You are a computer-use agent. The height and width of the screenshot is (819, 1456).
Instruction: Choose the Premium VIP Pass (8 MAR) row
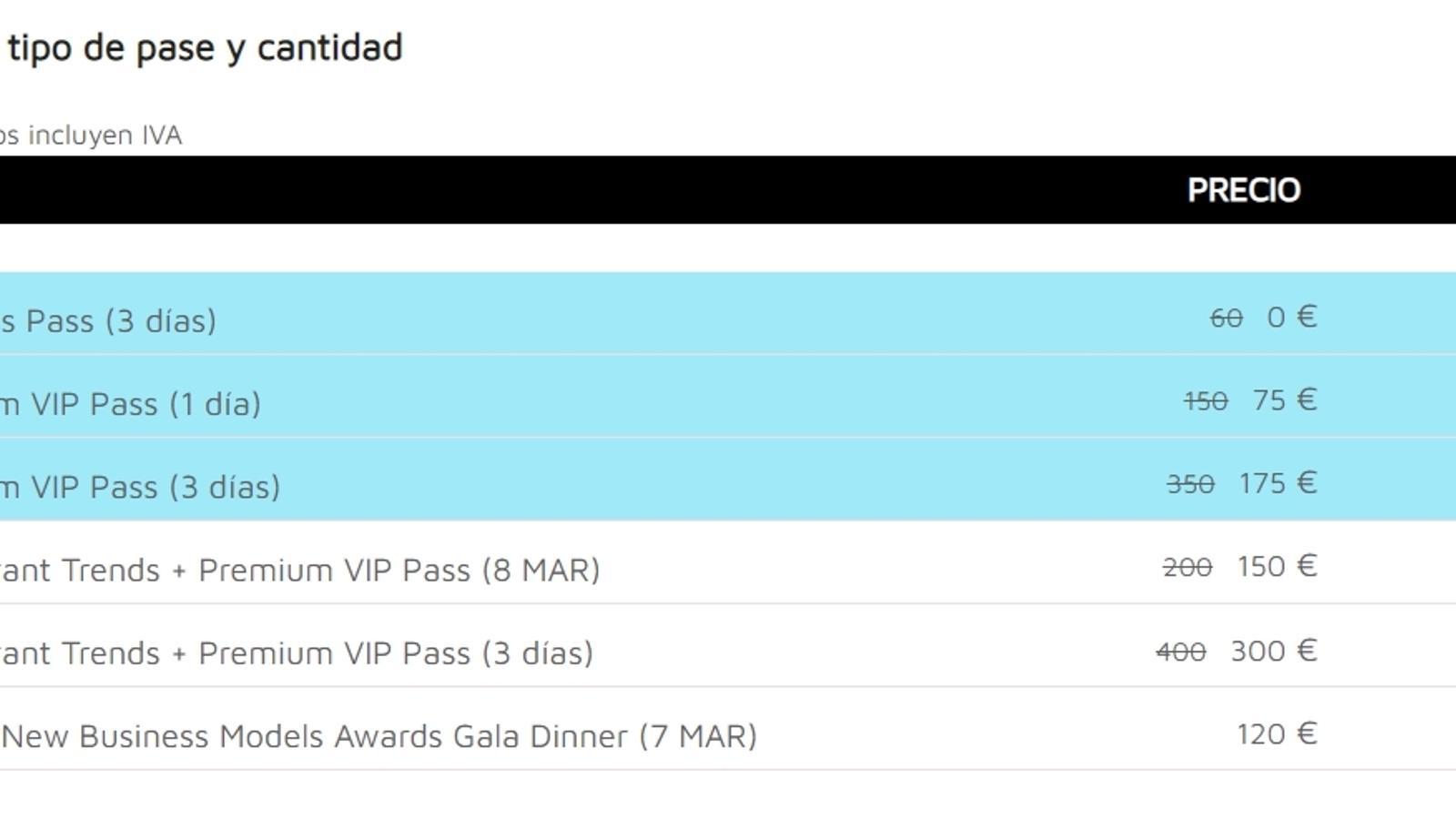coord(300,571)
